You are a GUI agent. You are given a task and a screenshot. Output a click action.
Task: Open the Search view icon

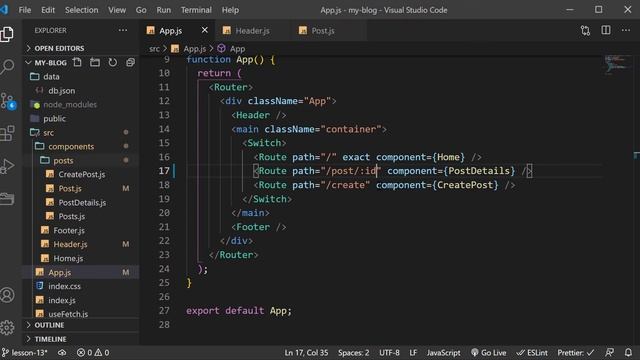pyautogui.click(x=7, y=67)
